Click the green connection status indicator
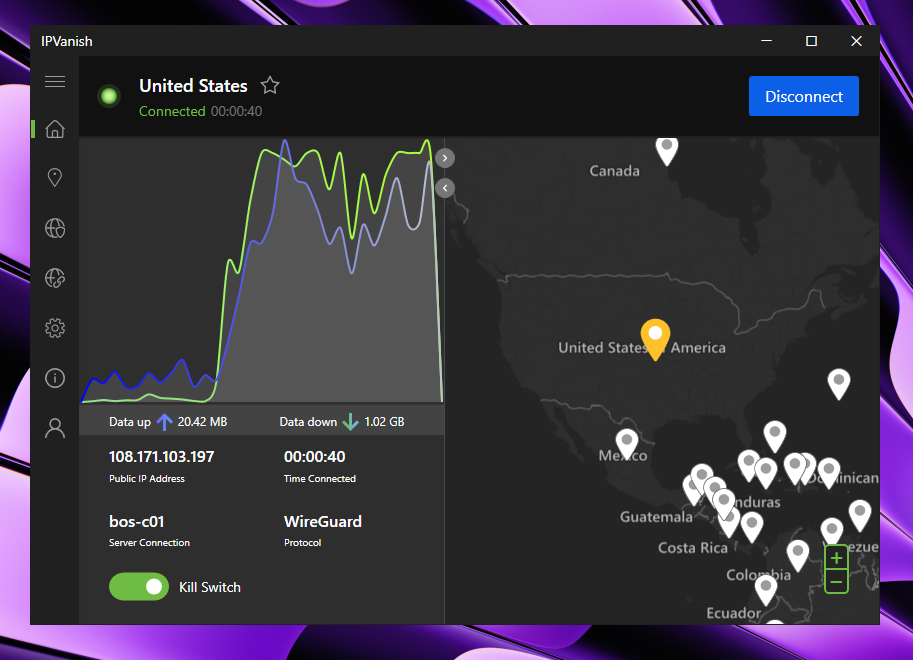Viewport: 913px width, 660px height. click(x=109, y=96)
